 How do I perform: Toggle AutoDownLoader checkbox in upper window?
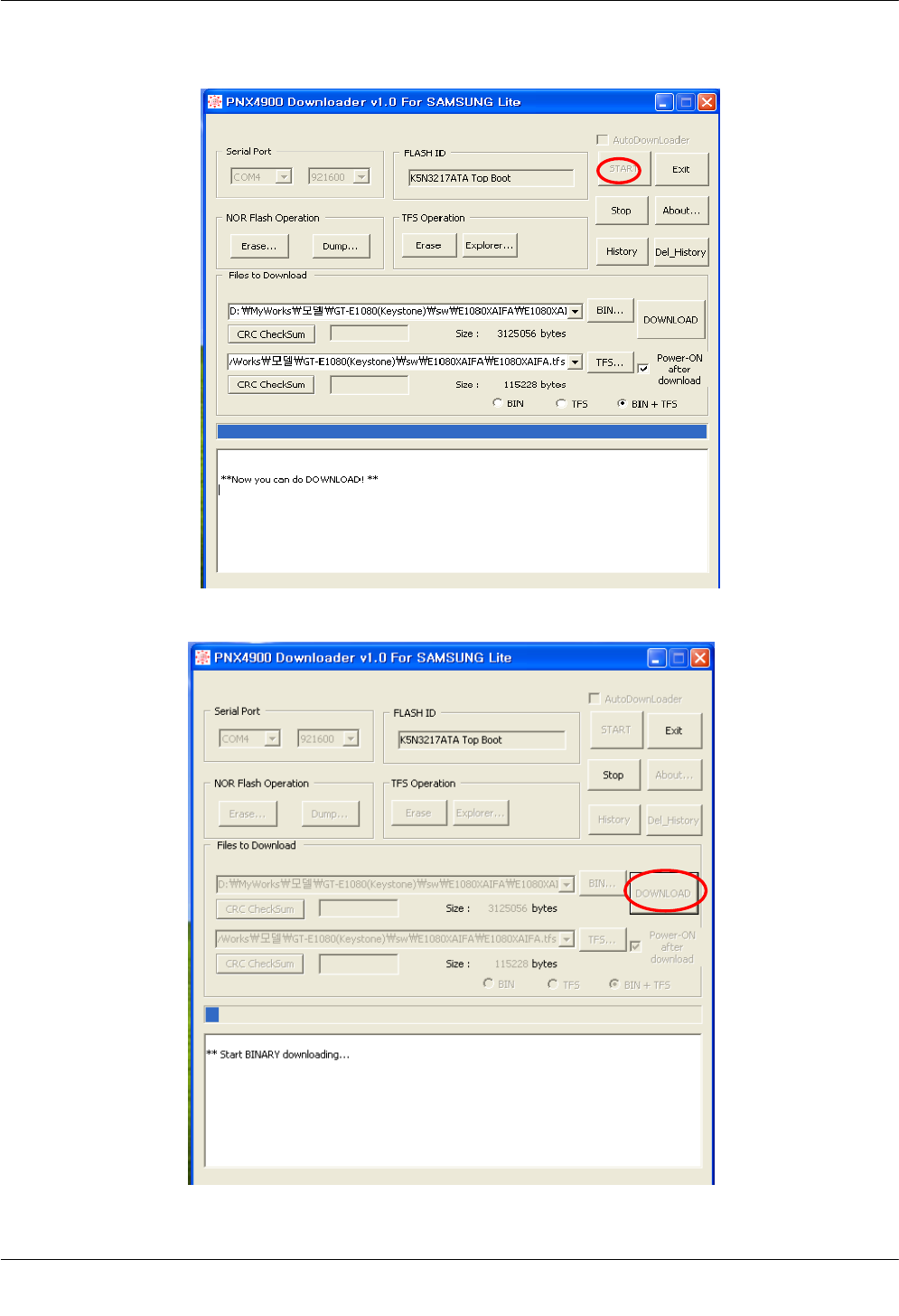(x=603, y=139)
